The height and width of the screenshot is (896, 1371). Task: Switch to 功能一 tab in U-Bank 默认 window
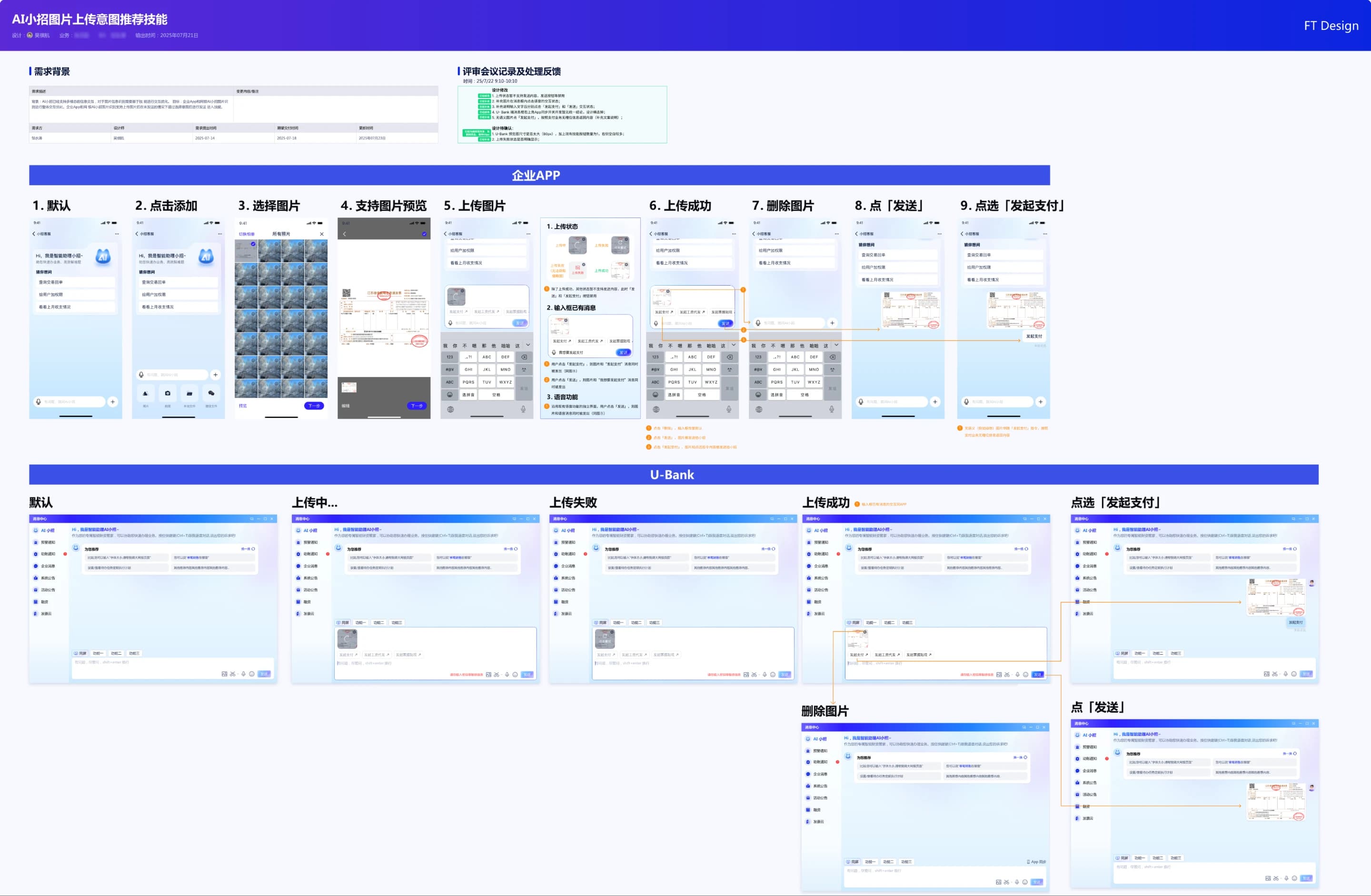(98, 653)
